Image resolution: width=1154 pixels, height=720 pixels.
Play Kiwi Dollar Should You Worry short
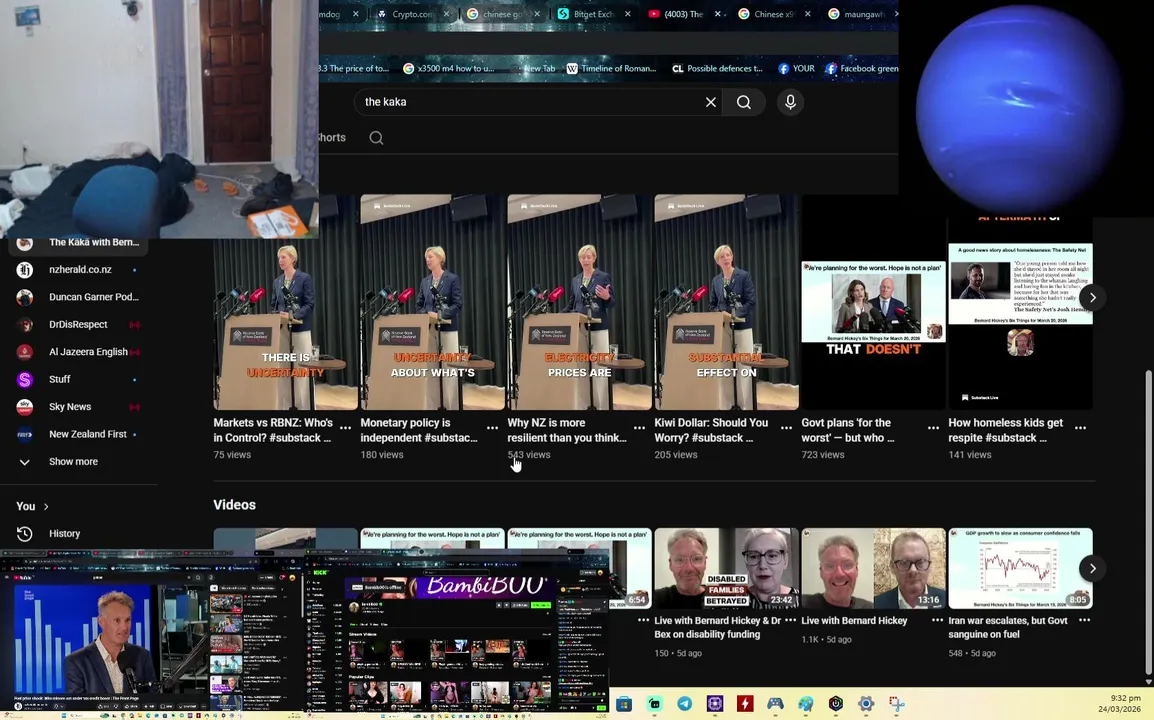coord(726,302)
